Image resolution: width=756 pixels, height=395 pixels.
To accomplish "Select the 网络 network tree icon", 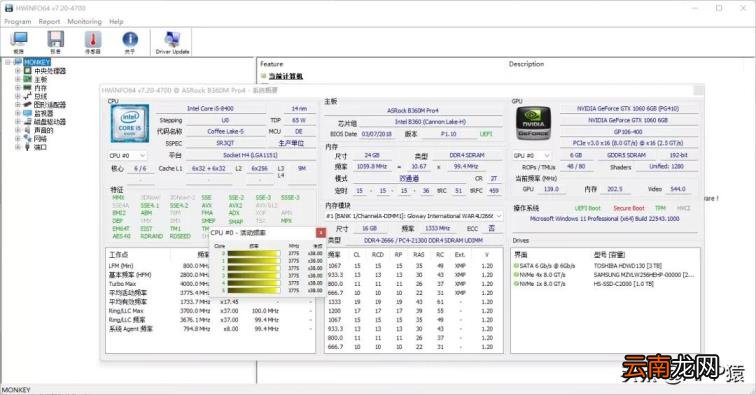I will (x=28, y=138).
